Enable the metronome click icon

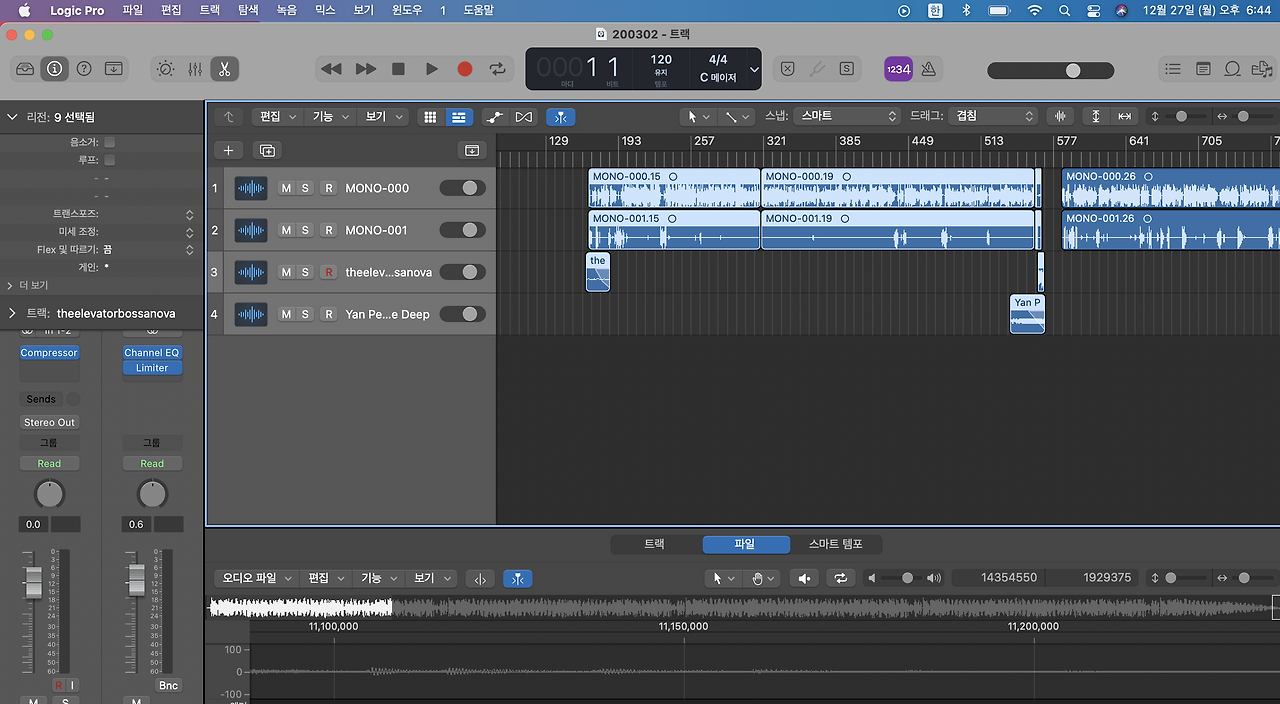click(928, 69)
